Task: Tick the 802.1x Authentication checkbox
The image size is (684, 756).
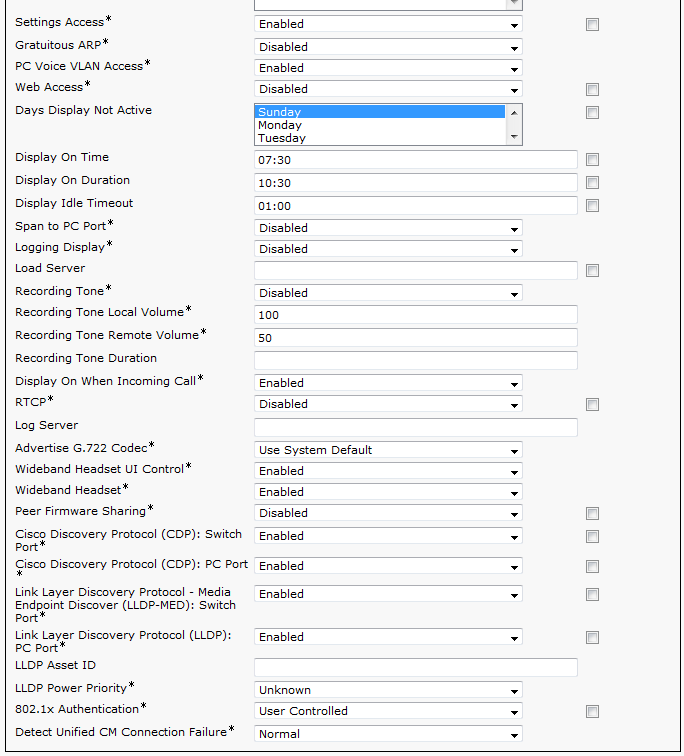Action: 592,712
